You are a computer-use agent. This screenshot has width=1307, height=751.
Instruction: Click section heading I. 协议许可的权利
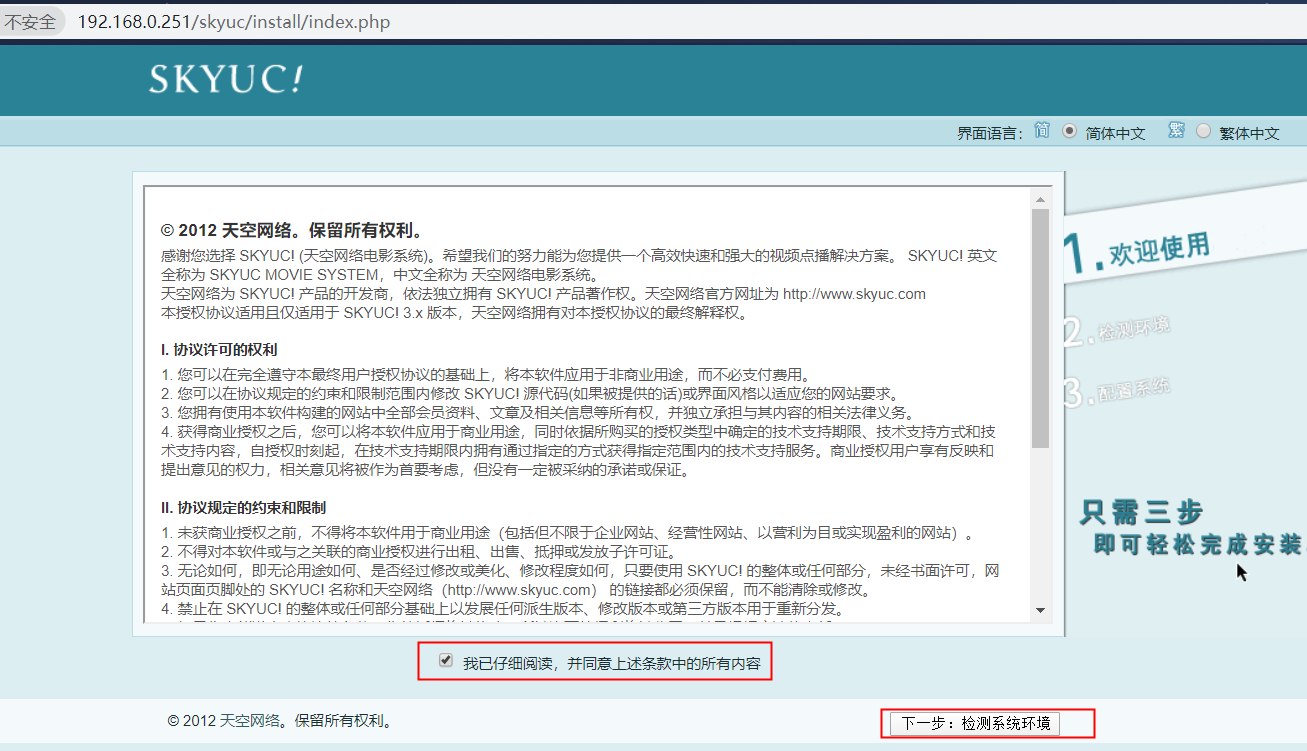click(x=219, y=350)
